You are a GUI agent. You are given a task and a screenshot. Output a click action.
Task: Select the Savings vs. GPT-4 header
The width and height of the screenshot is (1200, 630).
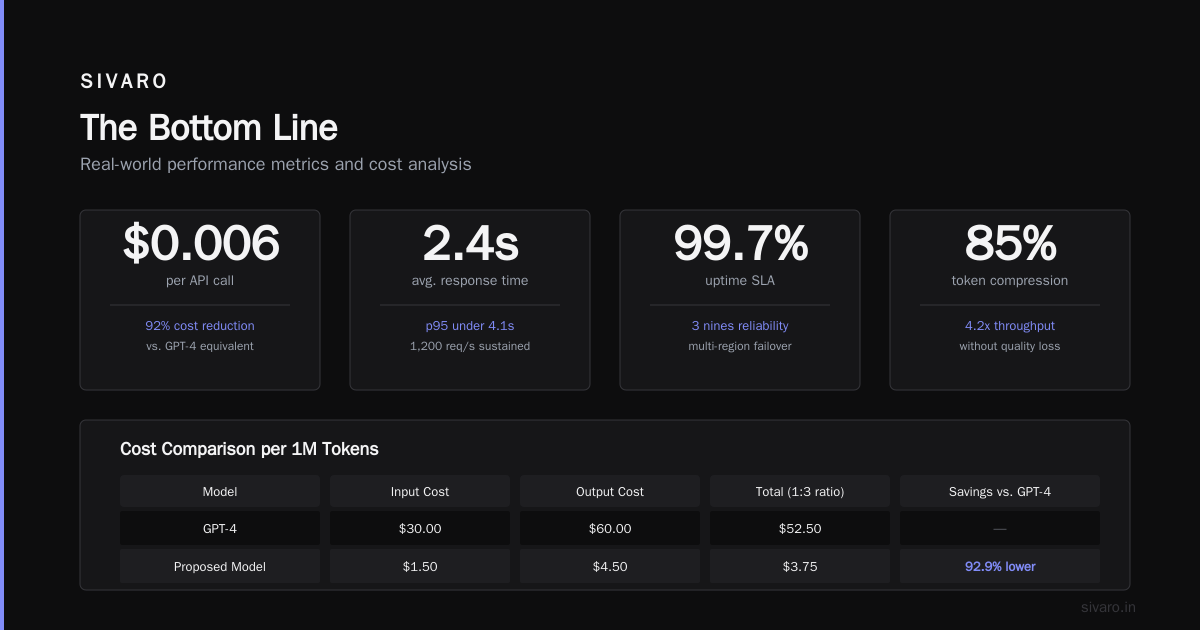[x=1000, y=491]
